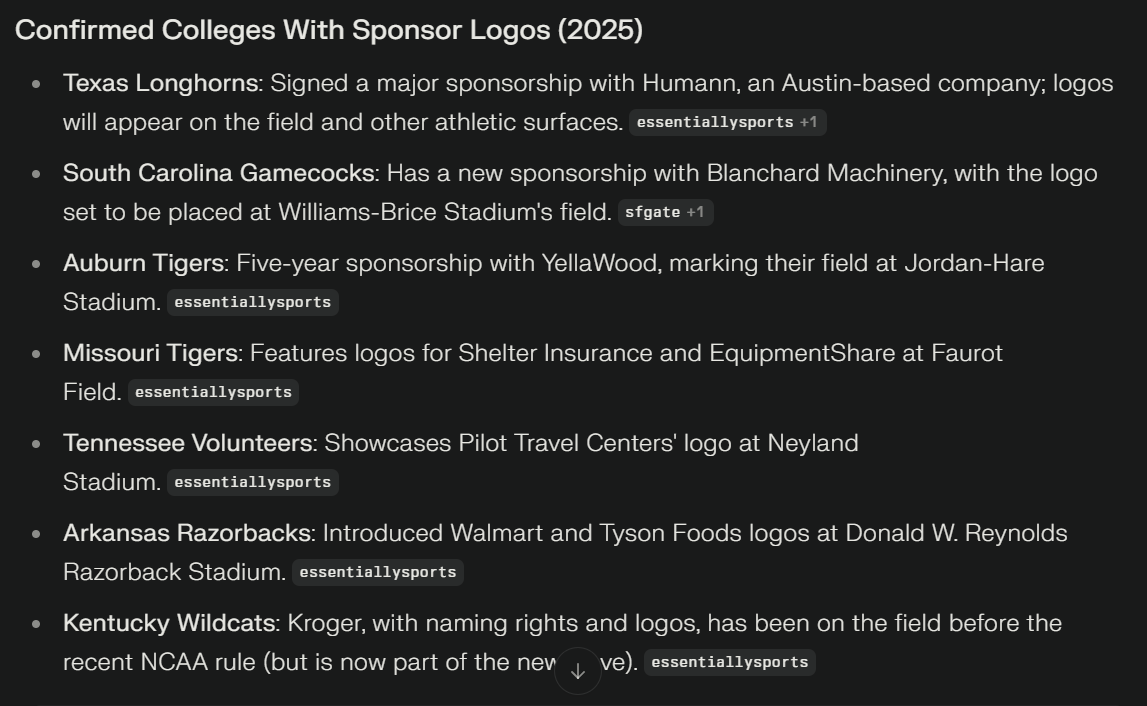Screen dimensions: 1147x706
Task: Expand the +1 badge on Texas essentiallysports chip
Action: (808, 122)
